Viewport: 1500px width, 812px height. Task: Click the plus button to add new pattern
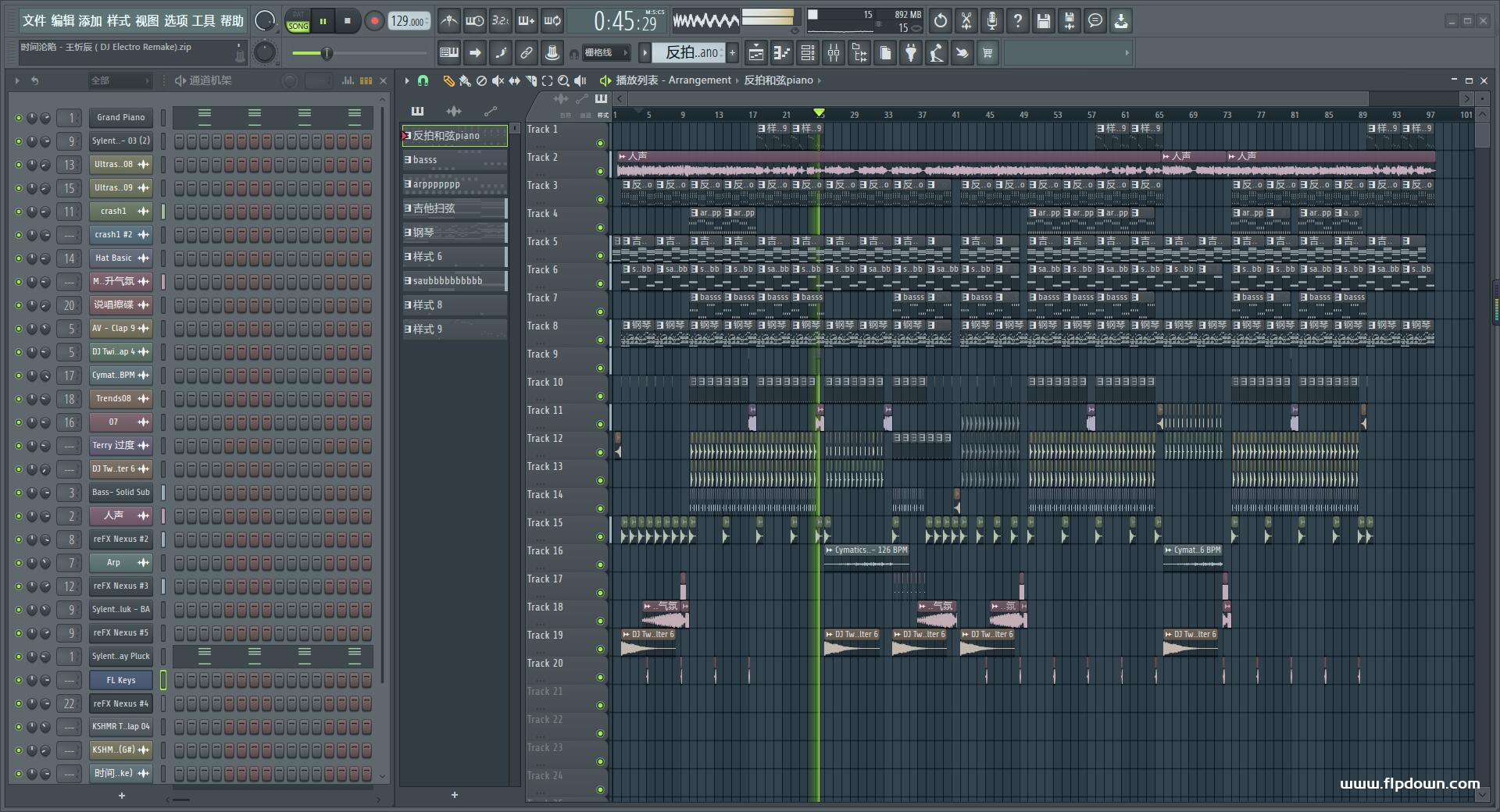pyautogui.click(x=732, y=52)
